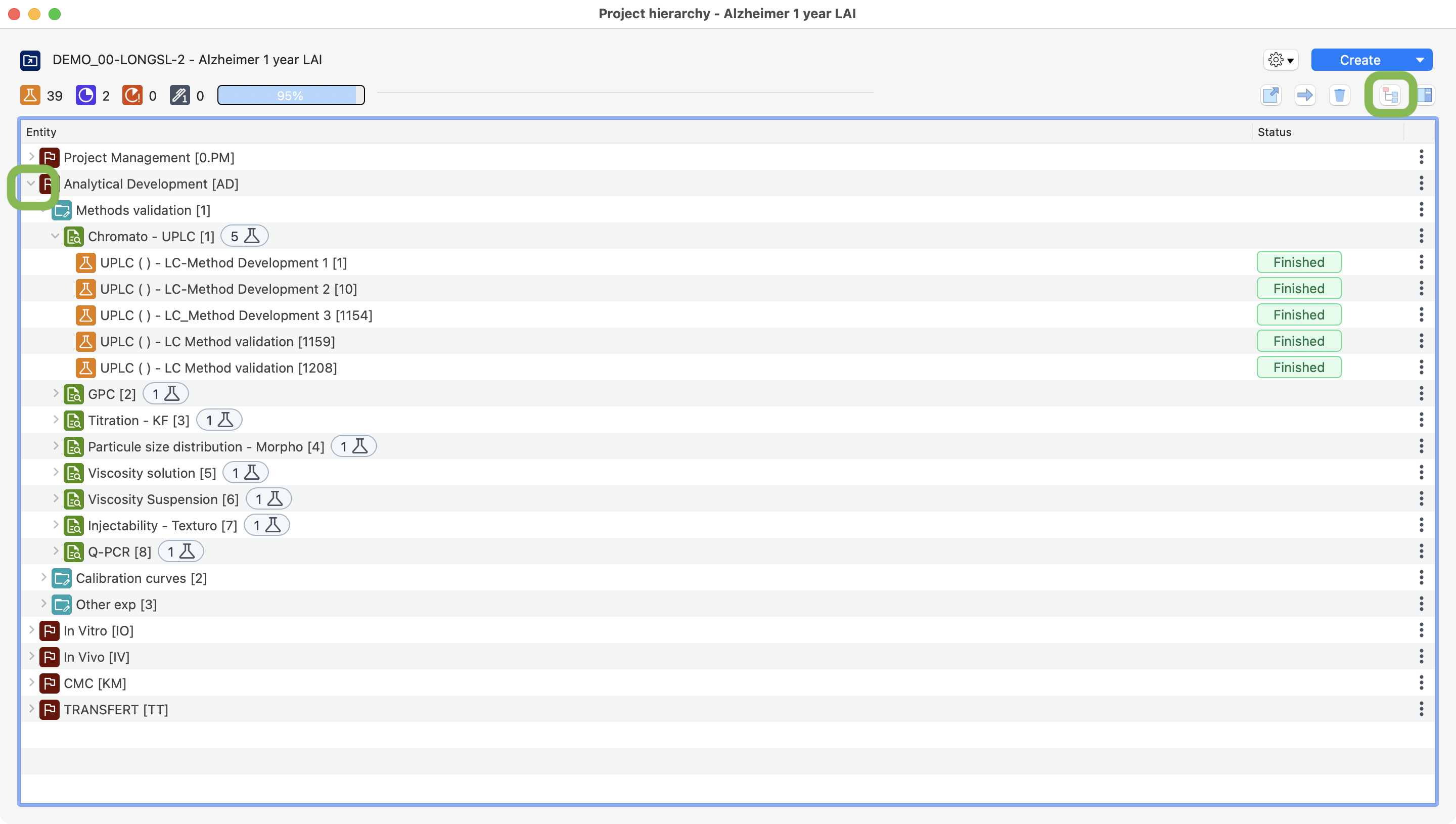1456x824 pixels.
Task: Click Finished status of LC-Method Development 2
Action: (1299, 289)
